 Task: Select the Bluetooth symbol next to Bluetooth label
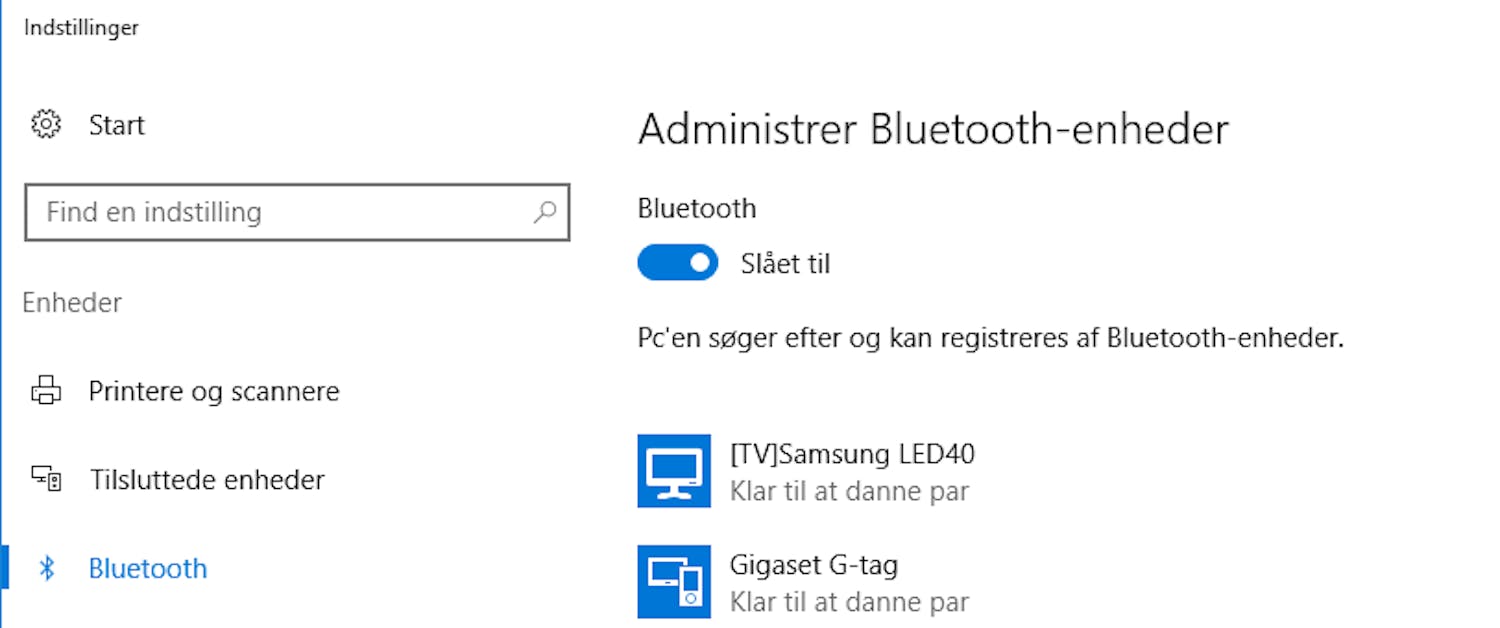click(45, 568)
